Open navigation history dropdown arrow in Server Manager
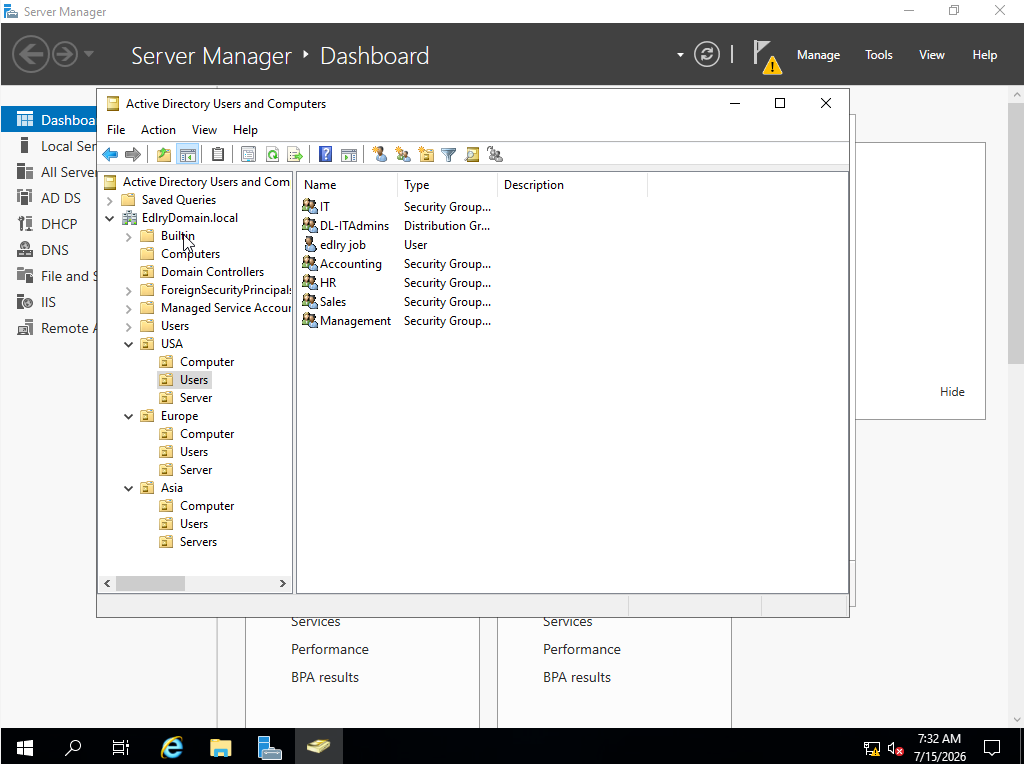This screenshot has height=764, width=1024. [x=89, y=54]
